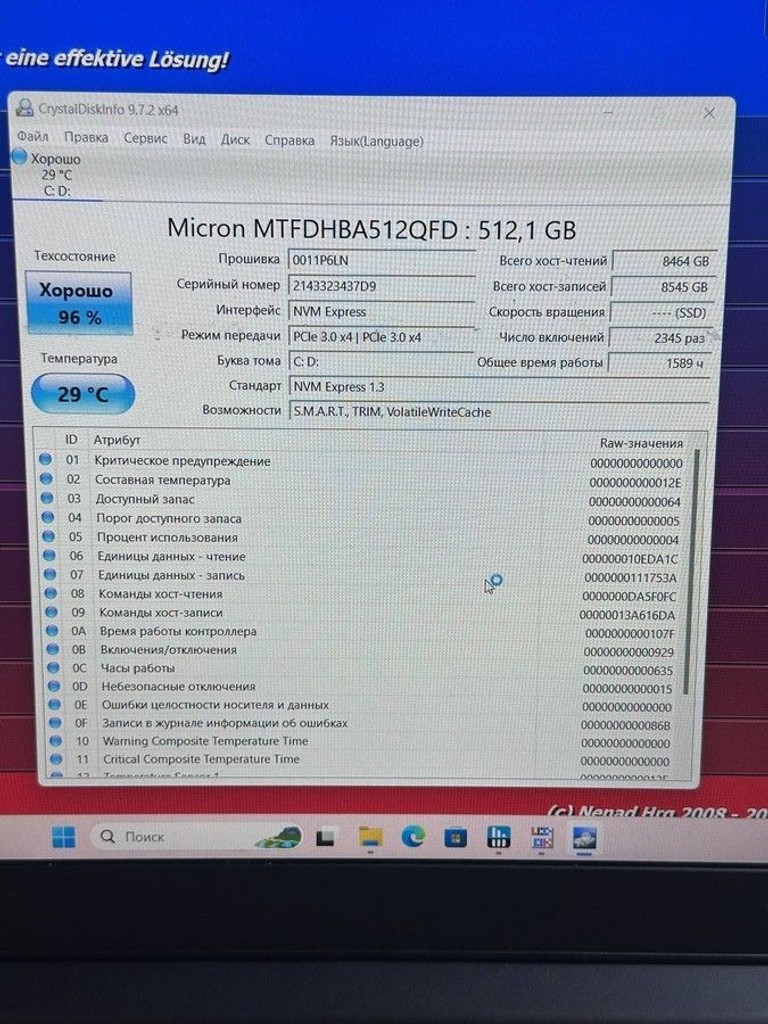This screenshot has width=768, height=1024.
Task: Click status dot for Порог доступного запаса row
Action: 47,517
